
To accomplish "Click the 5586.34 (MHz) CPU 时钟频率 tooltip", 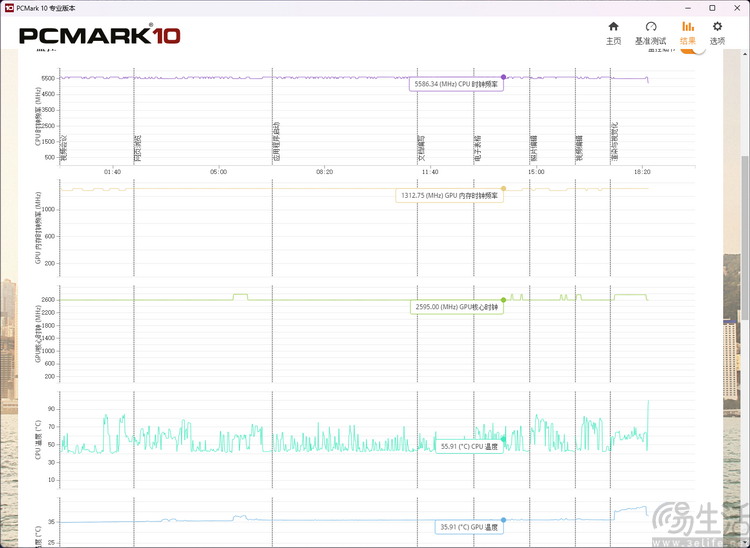I will pos(456,84).
